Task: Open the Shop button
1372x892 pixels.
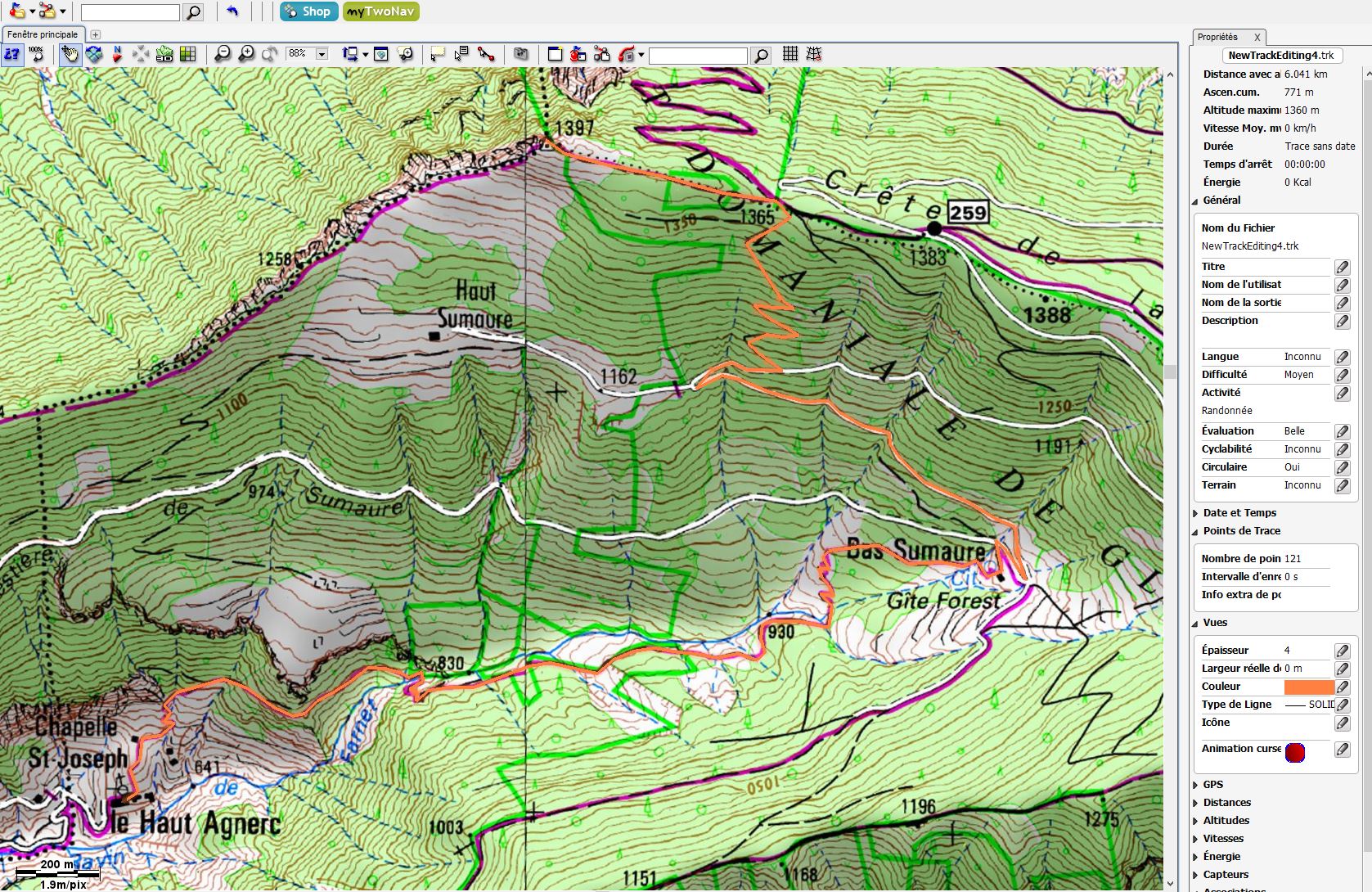Action: (x=308, y=11)
